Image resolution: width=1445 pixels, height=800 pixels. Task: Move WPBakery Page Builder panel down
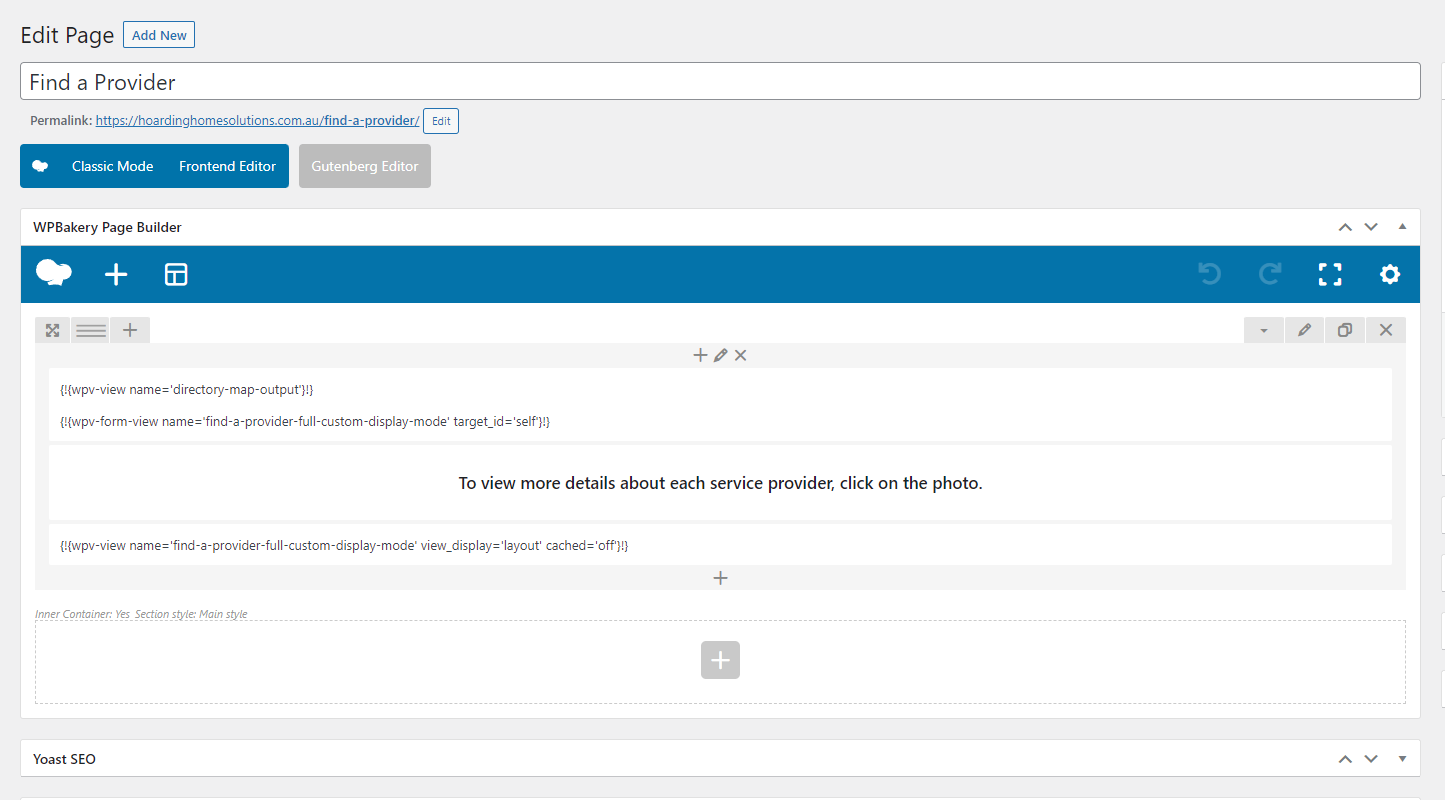1371,227
